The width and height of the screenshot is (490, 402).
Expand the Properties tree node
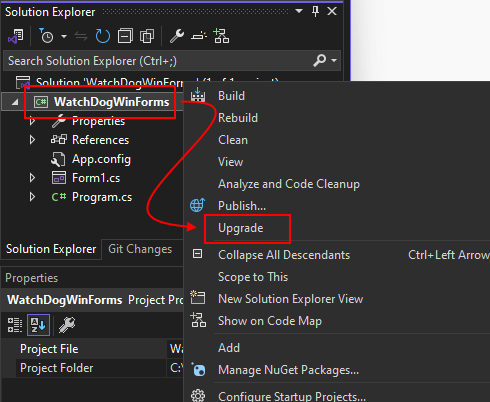32,121
